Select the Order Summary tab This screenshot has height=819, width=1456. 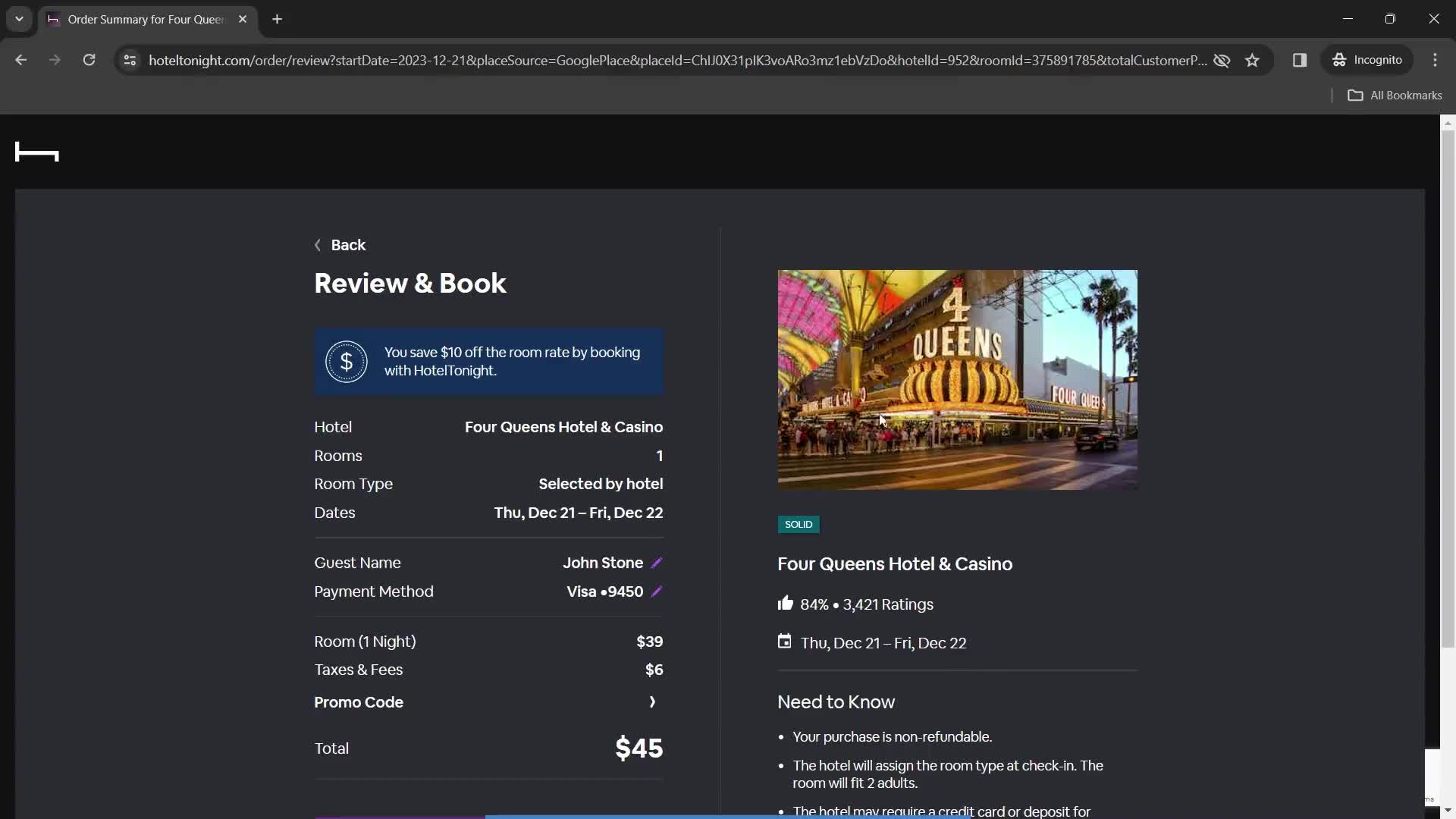point(148,19)
